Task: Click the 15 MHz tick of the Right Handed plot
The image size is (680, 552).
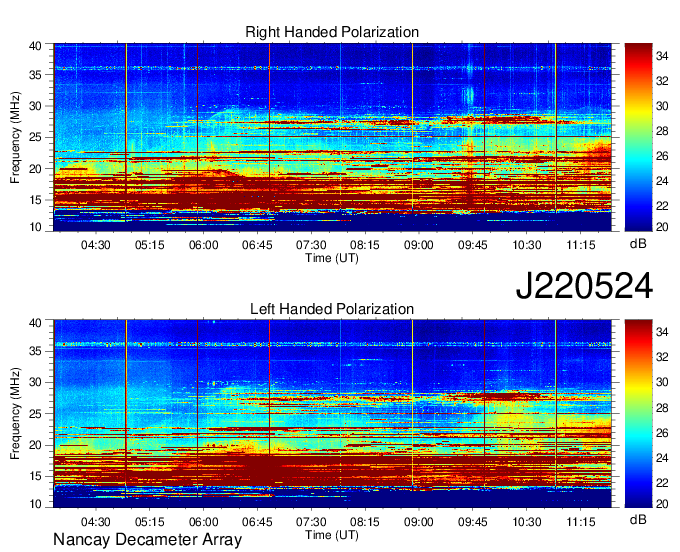Action: 35,200
